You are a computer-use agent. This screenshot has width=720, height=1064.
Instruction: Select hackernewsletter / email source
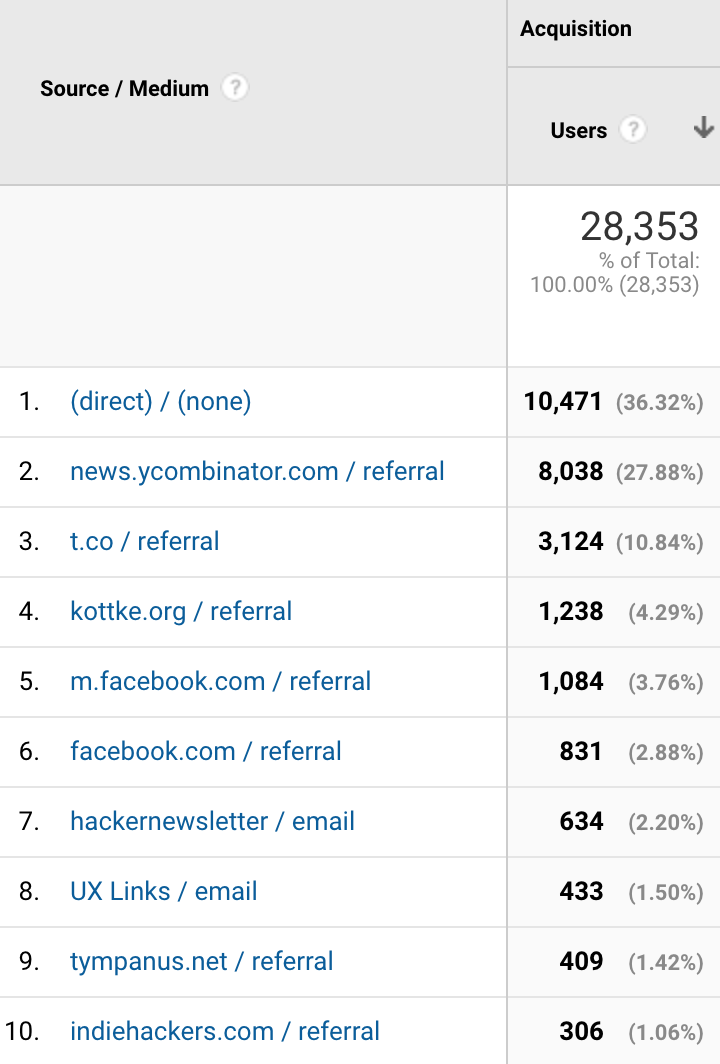[x=212, y=821]
